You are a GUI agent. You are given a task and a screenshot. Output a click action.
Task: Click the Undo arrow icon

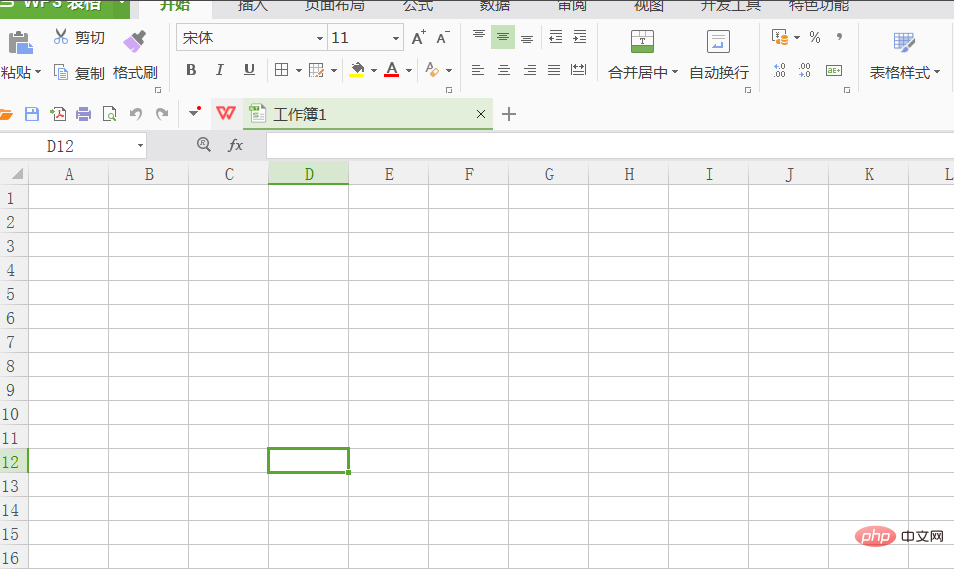click(x=136, y=114)
